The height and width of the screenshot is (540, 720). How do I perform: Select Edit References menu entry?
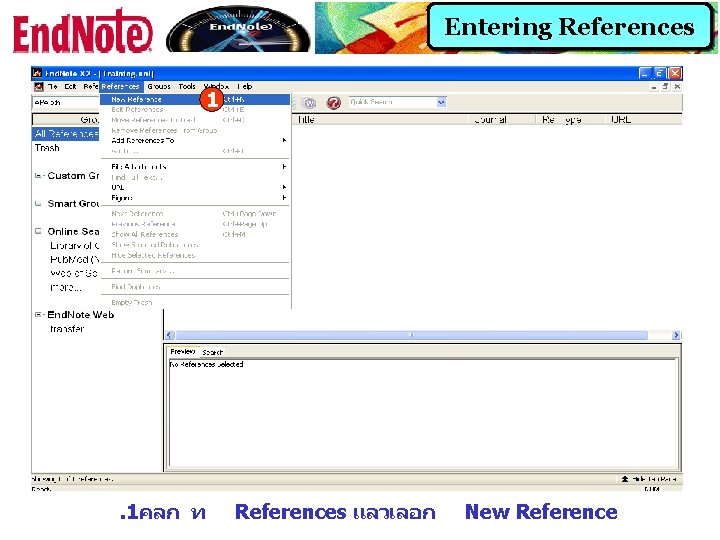(x=195, y=110)
